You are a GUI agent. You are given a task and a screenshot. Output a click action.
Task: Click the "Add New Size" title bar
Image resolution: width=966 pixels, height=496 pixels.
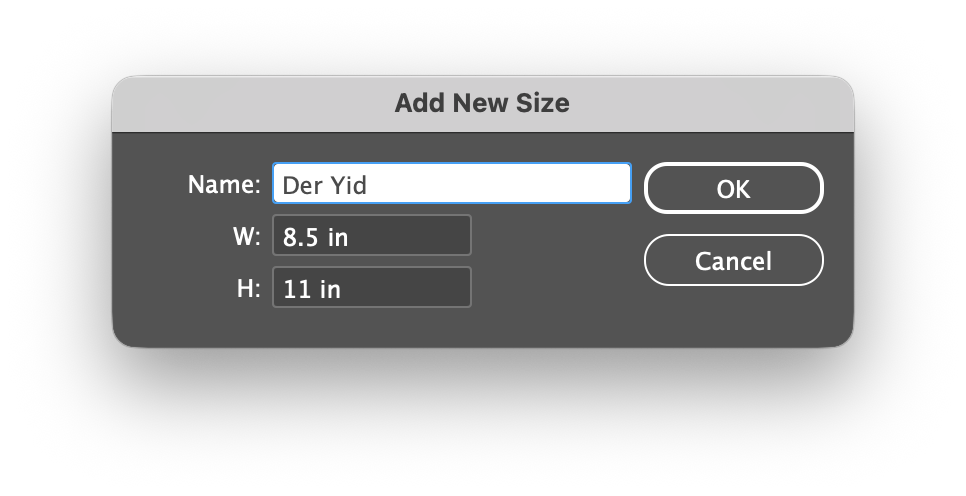point(482,103)
